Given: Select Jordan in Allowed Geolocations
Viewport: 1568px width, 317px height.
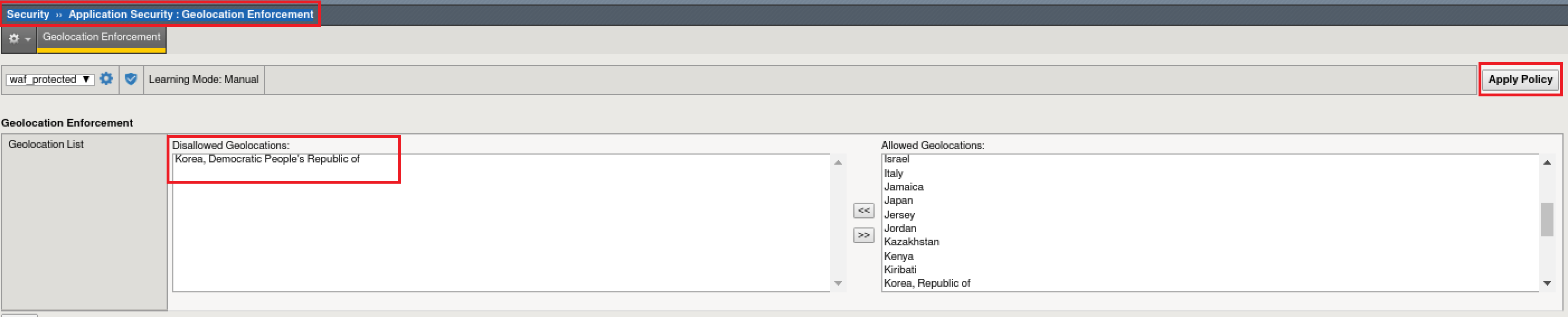Looking at the screenshot, I should tap(900, 229).
